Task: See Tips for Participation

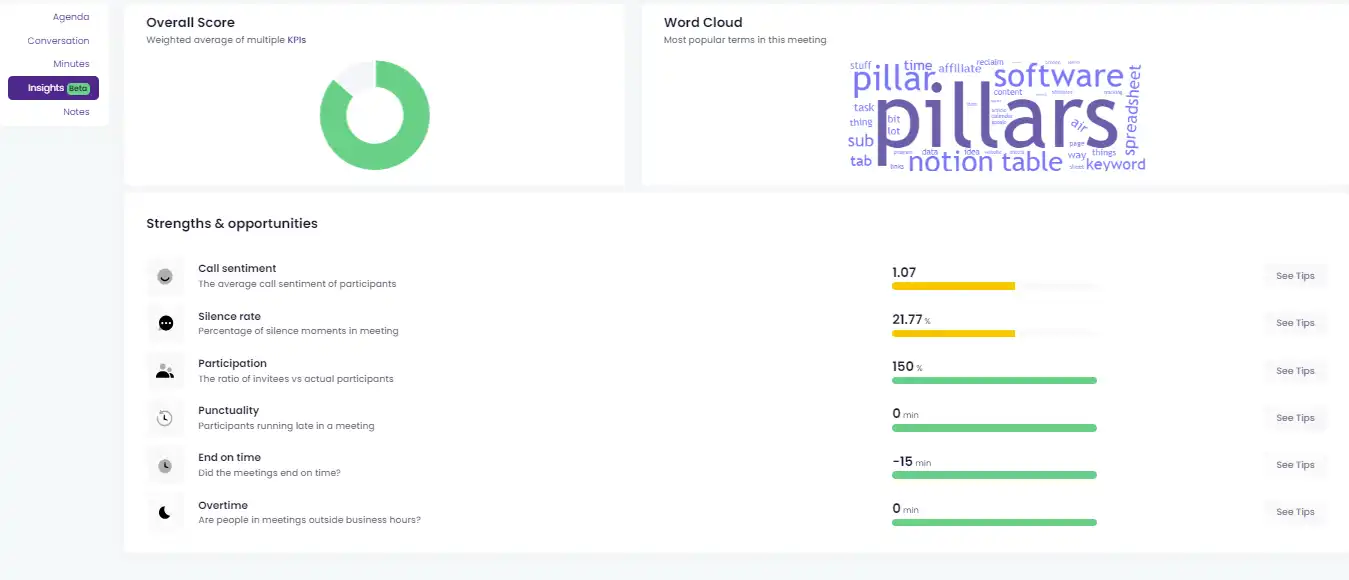Action: pos(1295,371)
